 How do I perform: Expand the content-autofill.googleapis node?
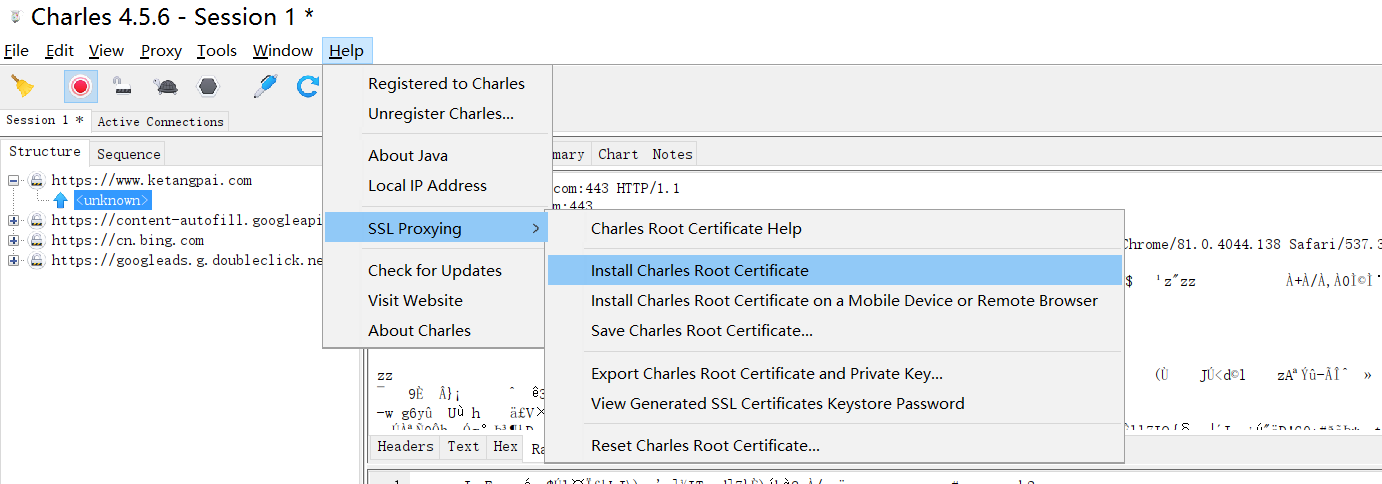coord(13,221)
